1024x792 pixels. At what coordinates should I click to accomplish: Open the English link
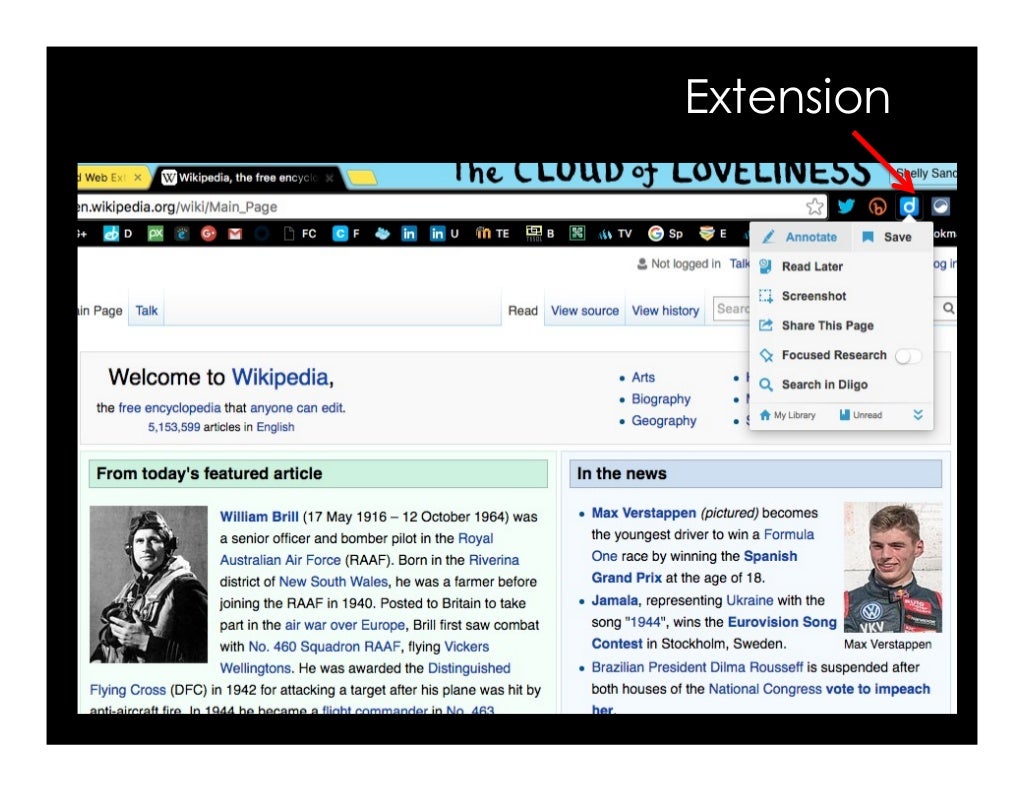tap(275, 427)
